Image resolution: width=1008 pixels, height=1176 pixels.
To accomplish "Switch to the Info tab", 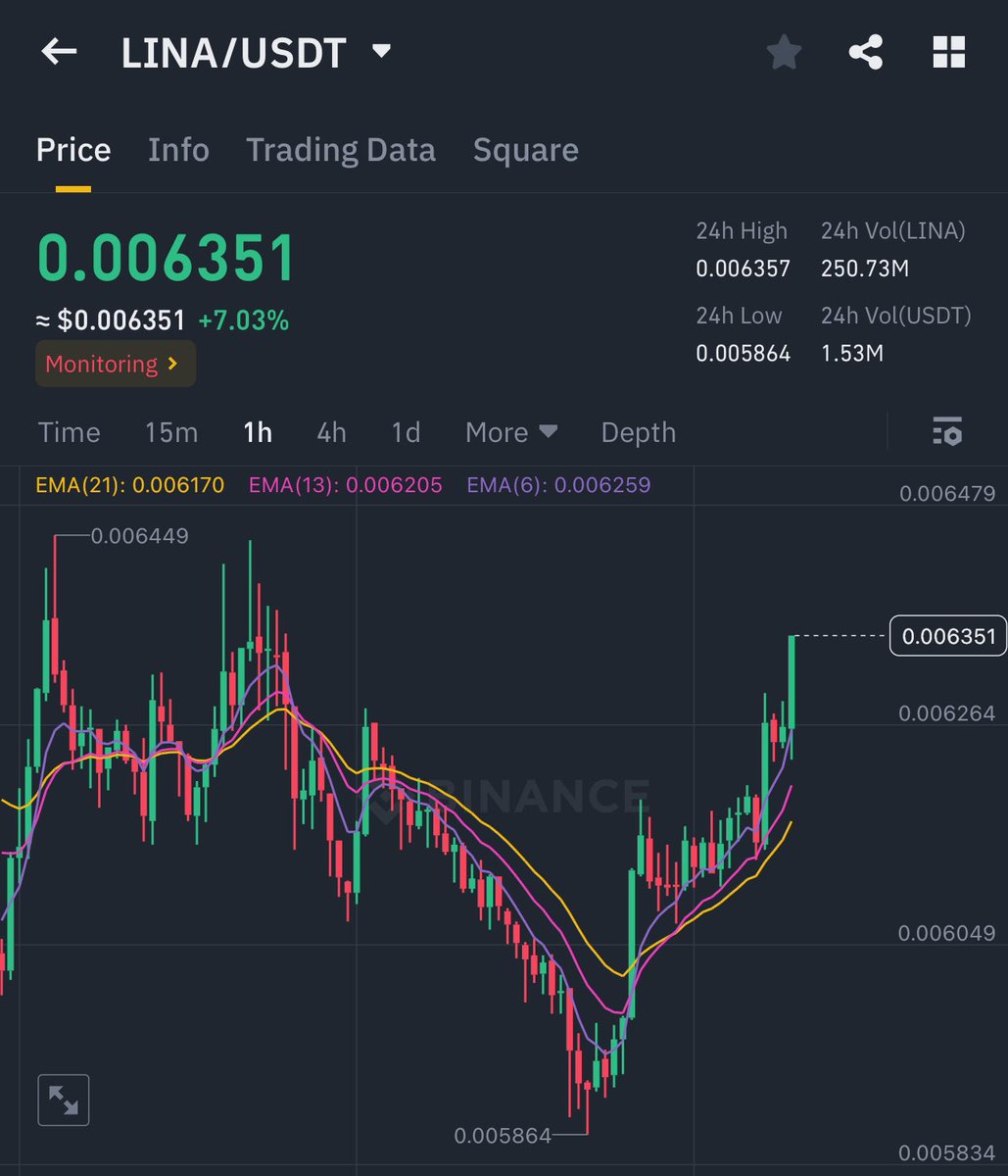I will (178, 150).
